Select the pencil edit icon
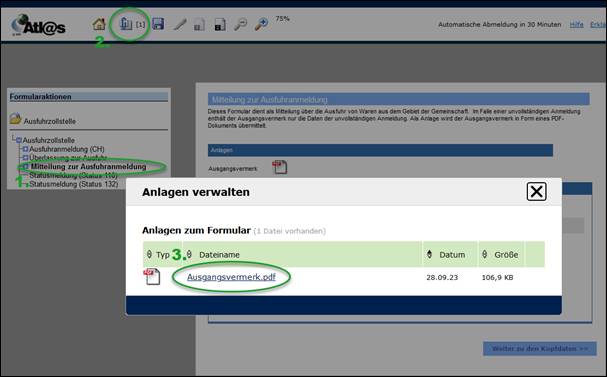This screenshot has height=377, width=607. click(x=180, y=25)
